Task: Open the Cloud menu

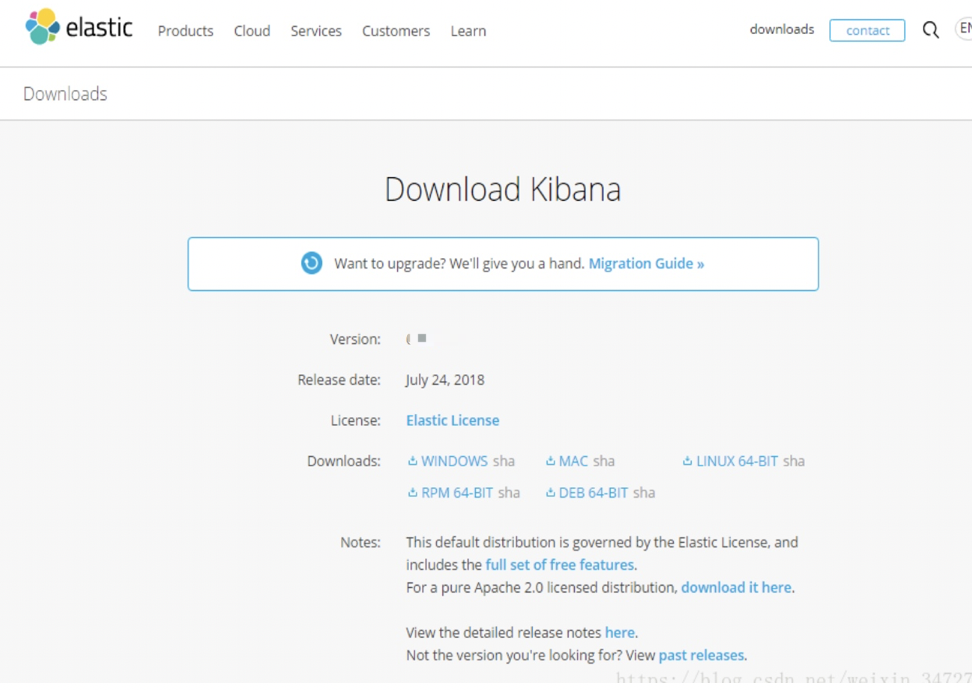Action: click(252, 31)
